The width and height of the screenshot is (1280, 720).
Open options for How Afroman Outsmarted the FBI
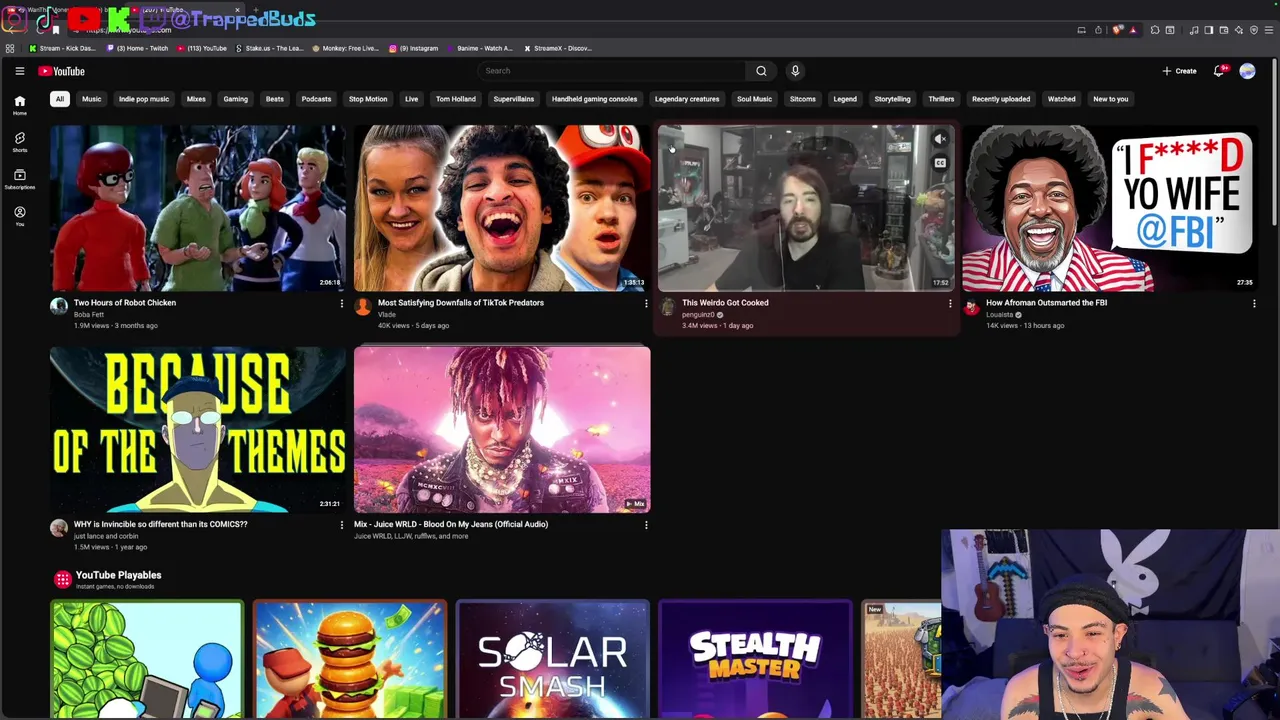(1254, 303)
